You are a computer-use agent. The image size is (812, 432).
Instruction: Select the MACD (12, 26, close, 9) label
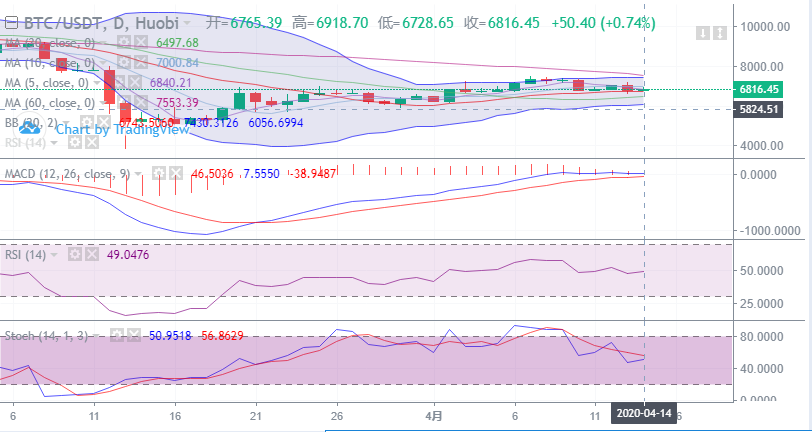67,174
